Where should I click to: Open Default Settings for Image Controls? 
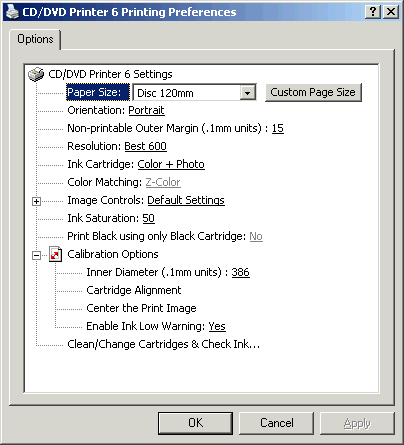(186, 200)
